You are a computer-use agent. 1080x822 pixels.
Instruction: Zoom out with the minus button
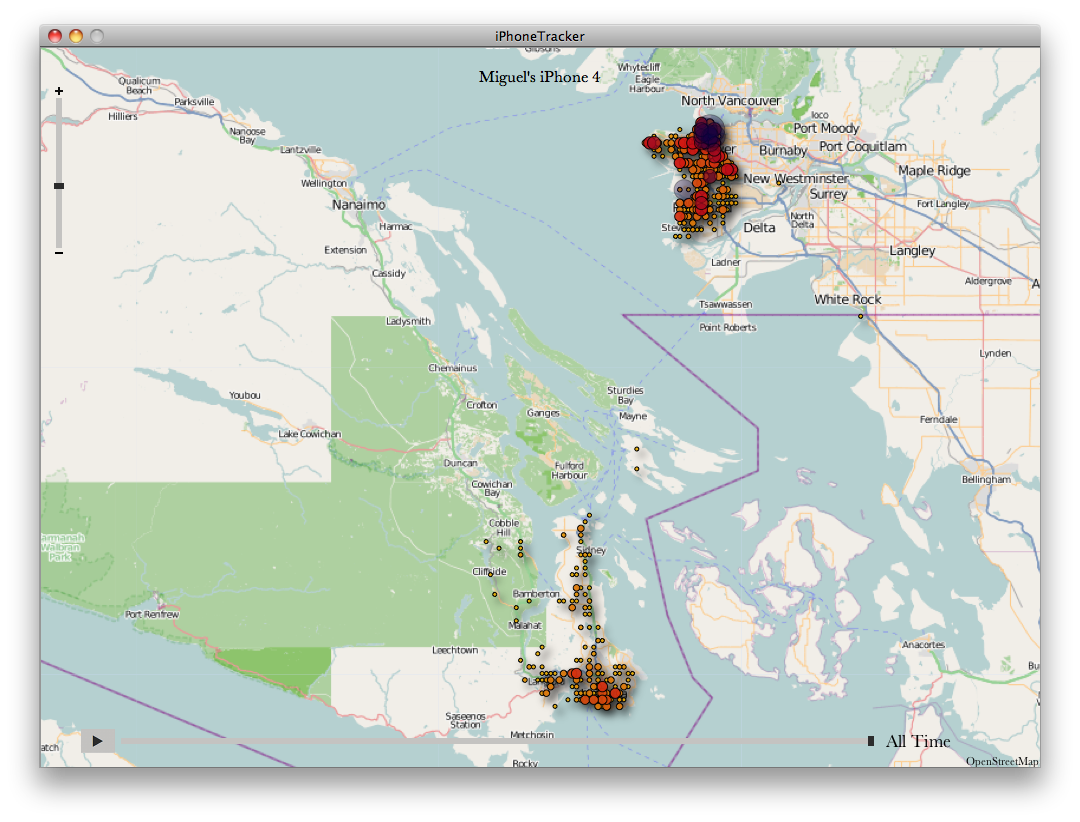pyautogui.click(x=59, y=253)
